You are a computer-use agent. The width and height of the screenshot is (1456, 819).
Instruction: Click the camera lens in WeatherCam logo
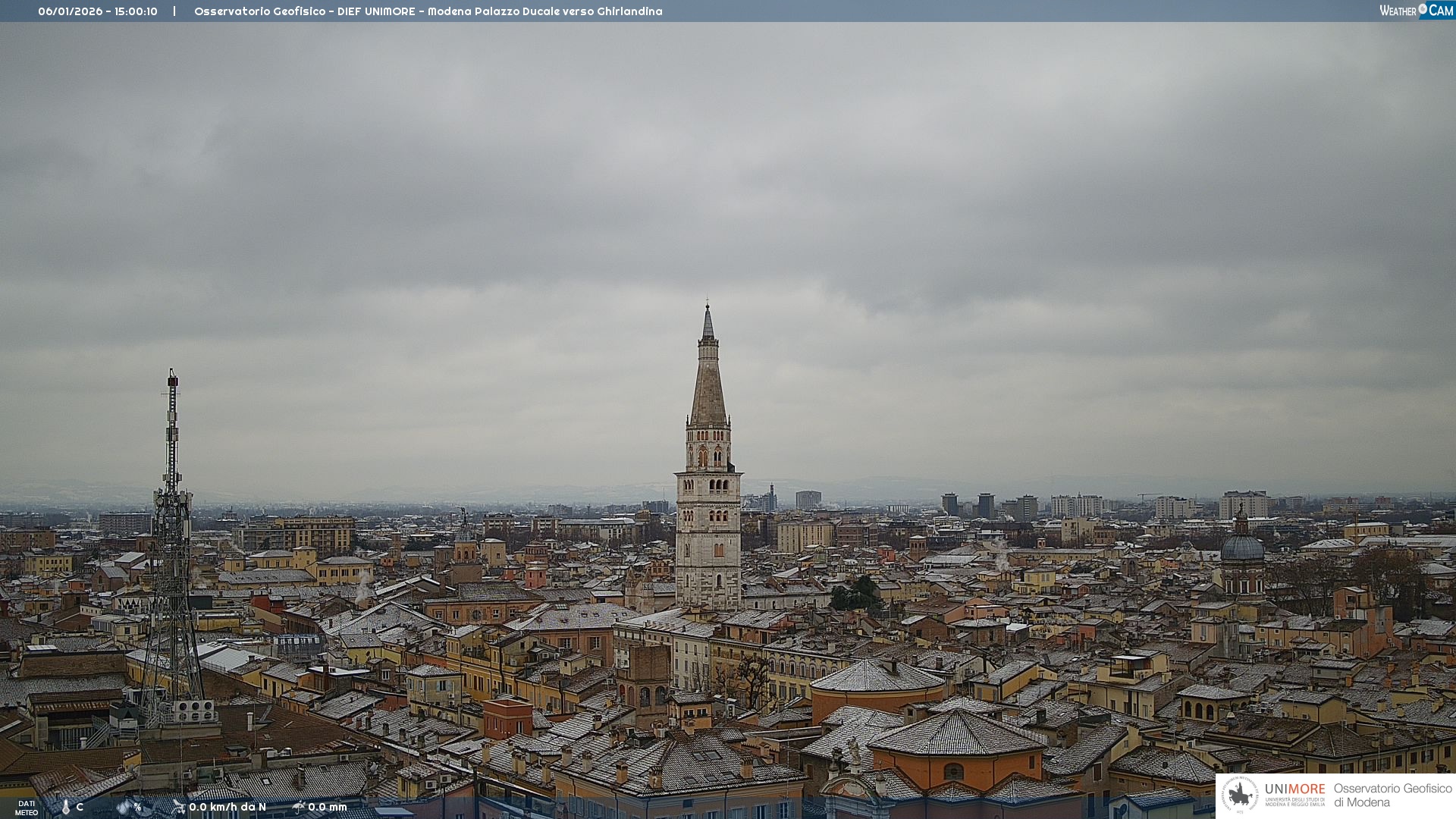point(1423,8)
